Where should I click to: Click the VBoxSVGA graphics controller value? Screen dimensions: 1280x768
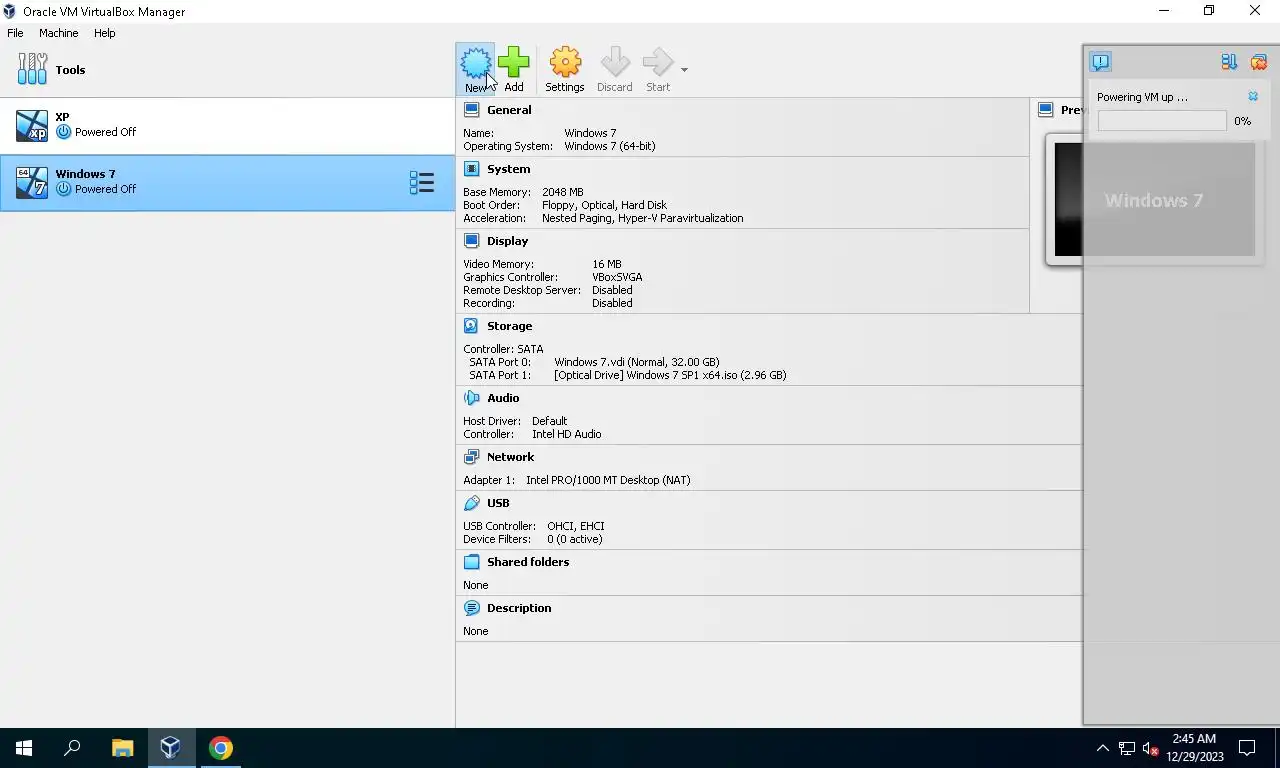[x=617, y=277]
